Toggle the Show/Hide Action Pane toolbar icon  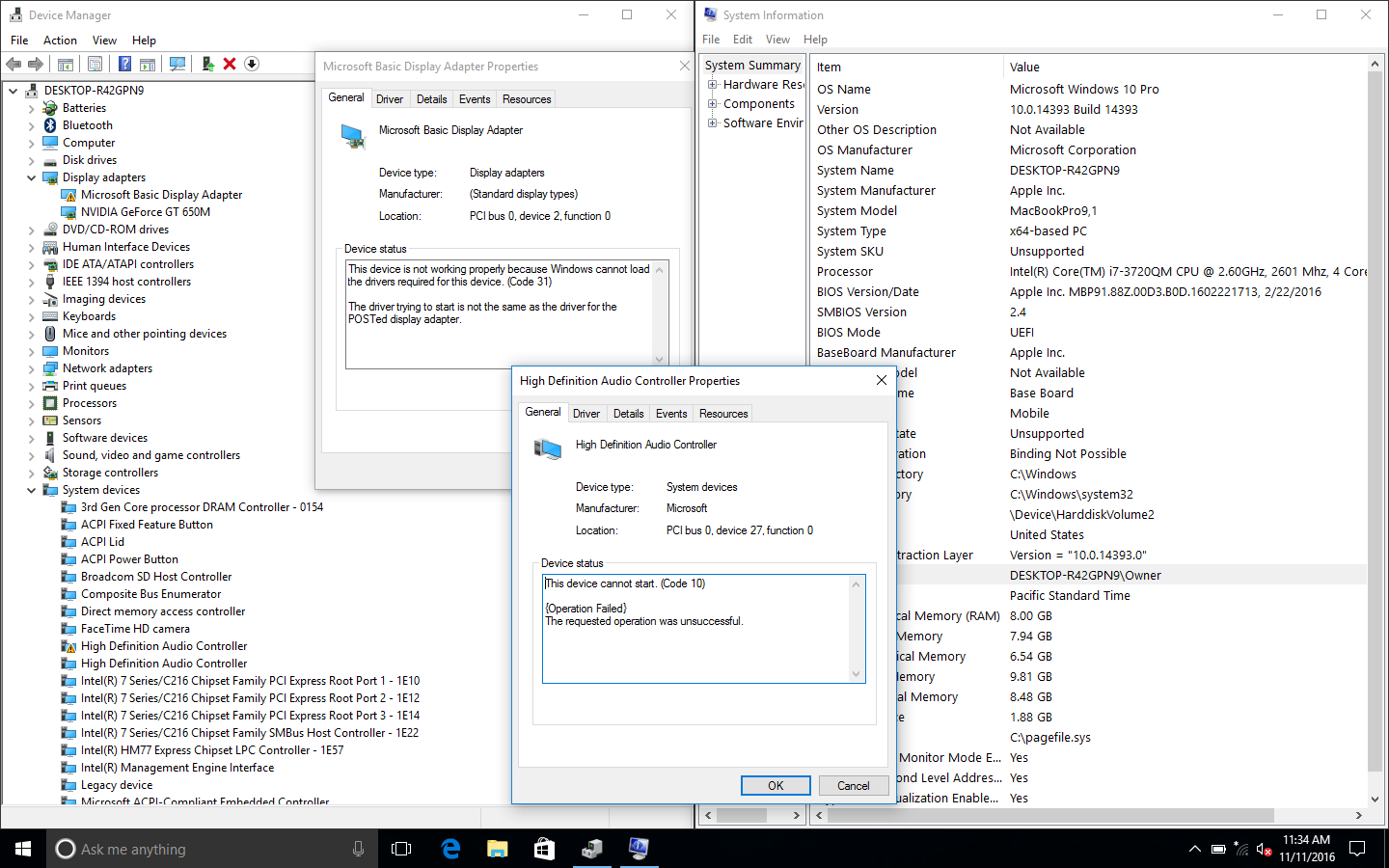click(148, 64)
